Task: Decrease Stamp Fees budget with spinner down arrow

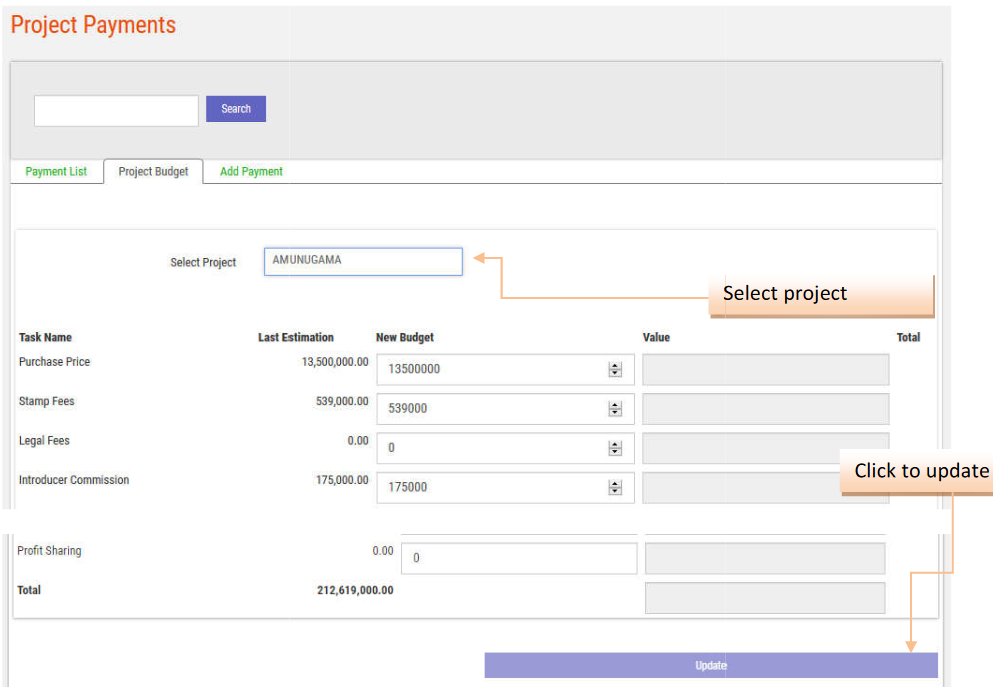Action: [x=615, y=413]
